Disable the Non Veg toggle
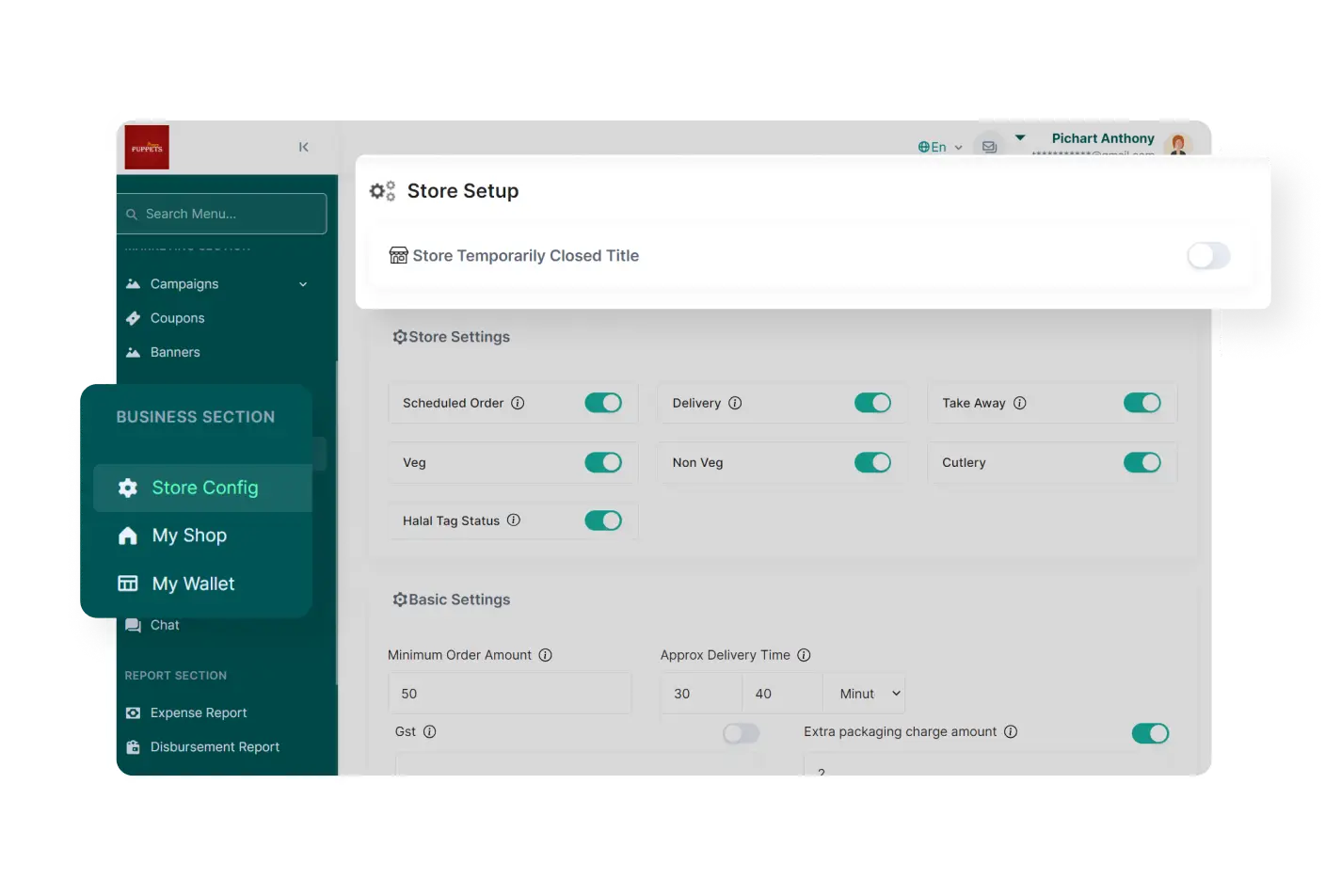This screenshot has width=1325, height=896. coord(872,463)
